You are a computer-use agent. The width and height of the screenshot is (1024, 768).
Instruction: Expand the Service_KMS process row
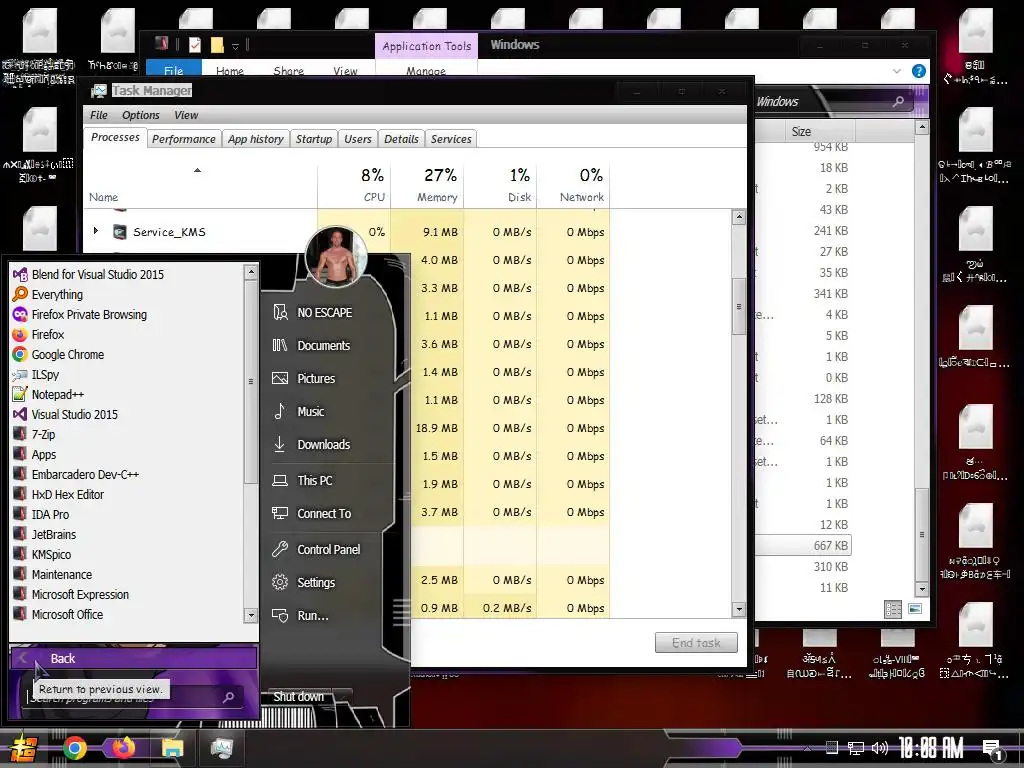(96, 231)
